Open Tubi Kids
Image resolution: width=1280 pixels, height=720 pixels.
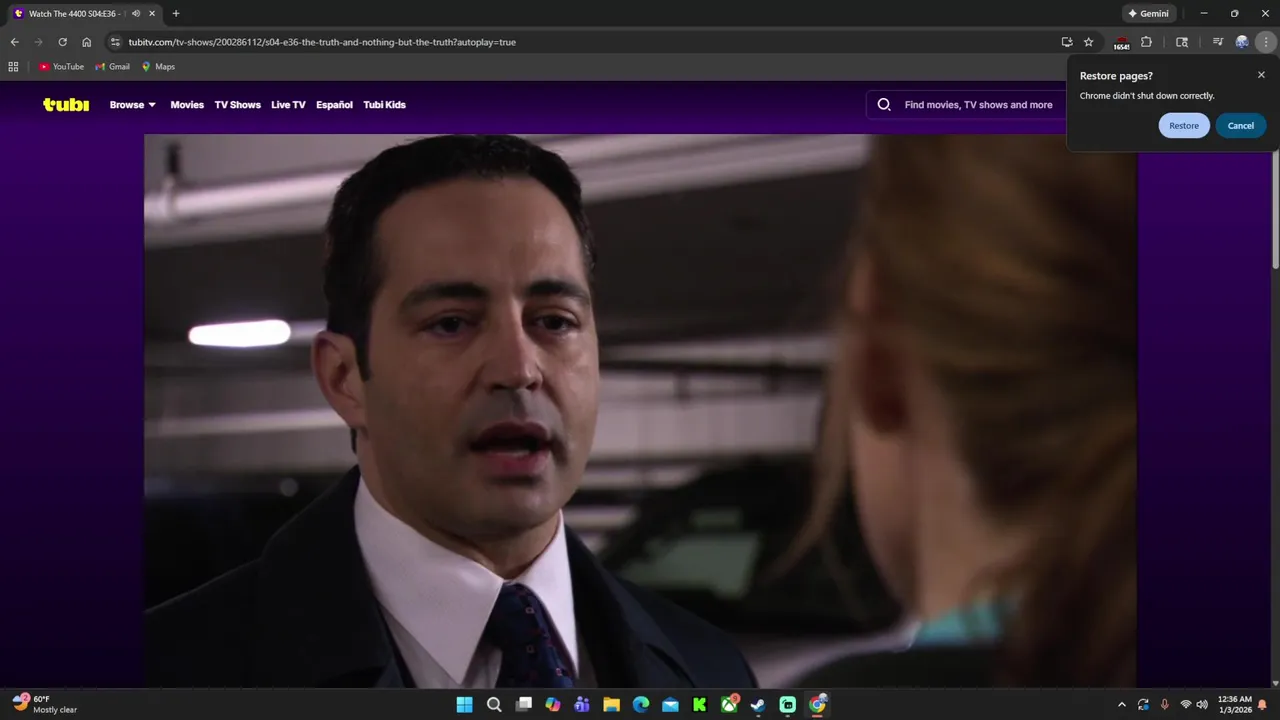(384, 104)
